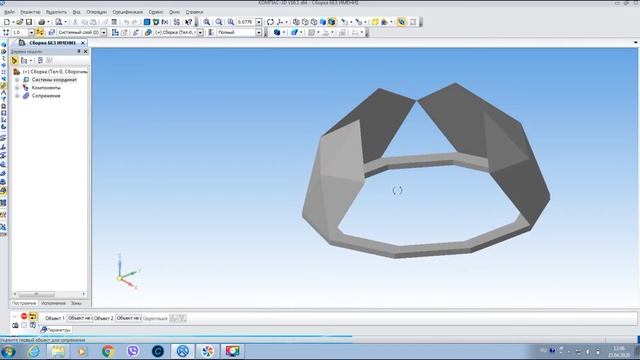Select Shaded display mode icon
The image size is (640, 360).
pos(323,22)
